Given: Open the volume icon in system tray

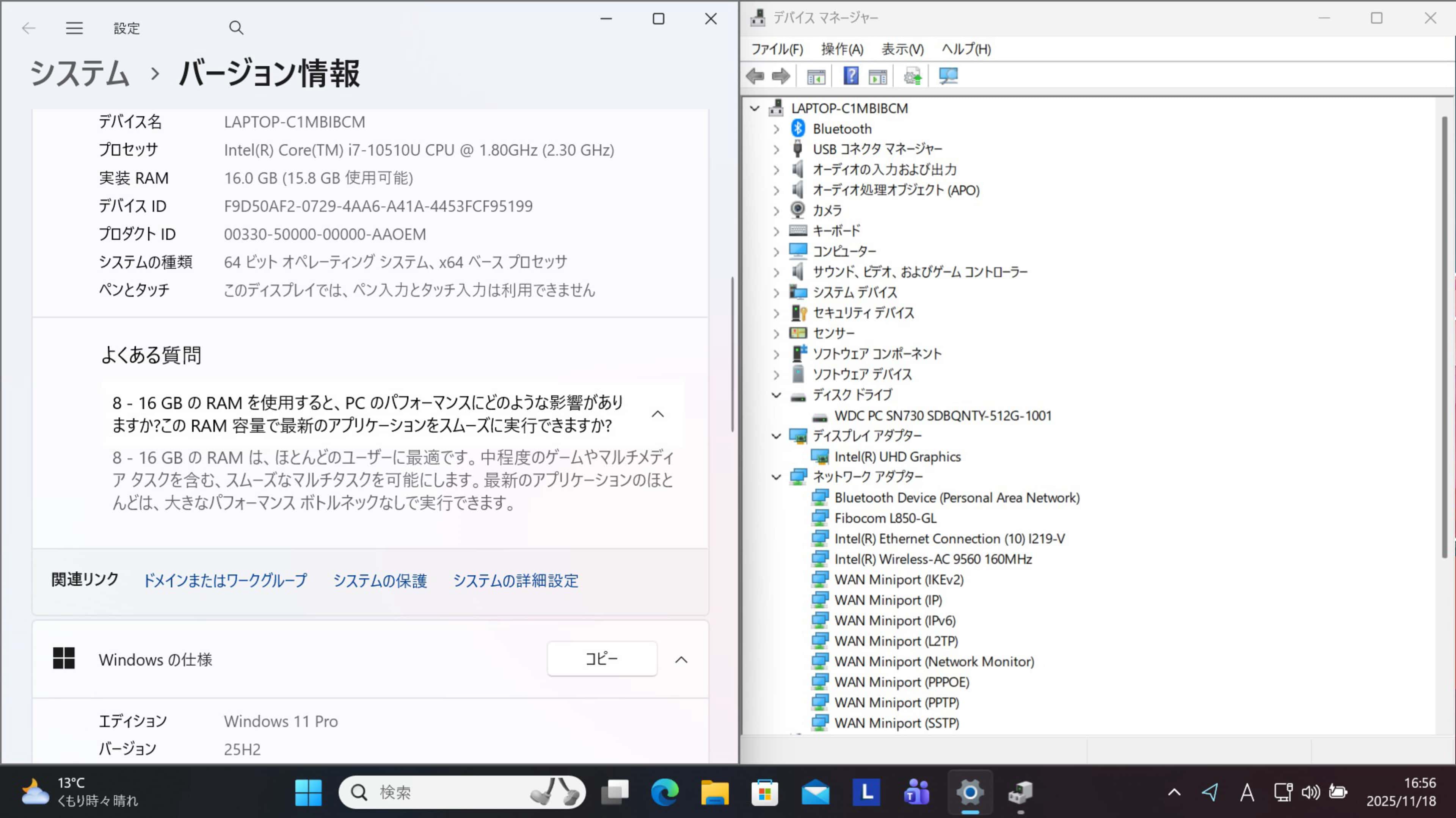Looking at the screenshot, I should 1310,792.
